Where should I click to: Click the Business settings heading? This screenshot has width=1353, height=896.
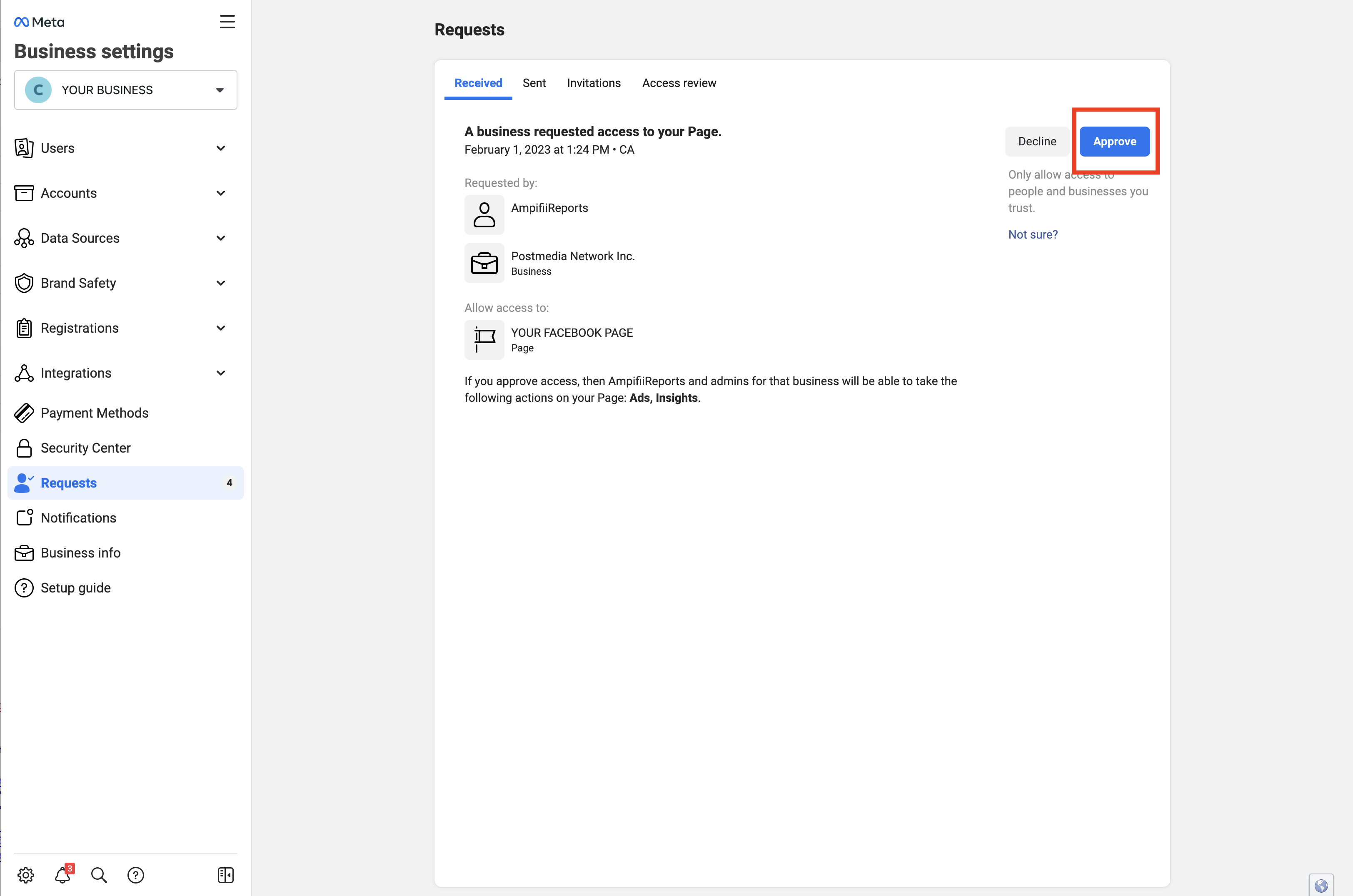(x=94, y=52)
